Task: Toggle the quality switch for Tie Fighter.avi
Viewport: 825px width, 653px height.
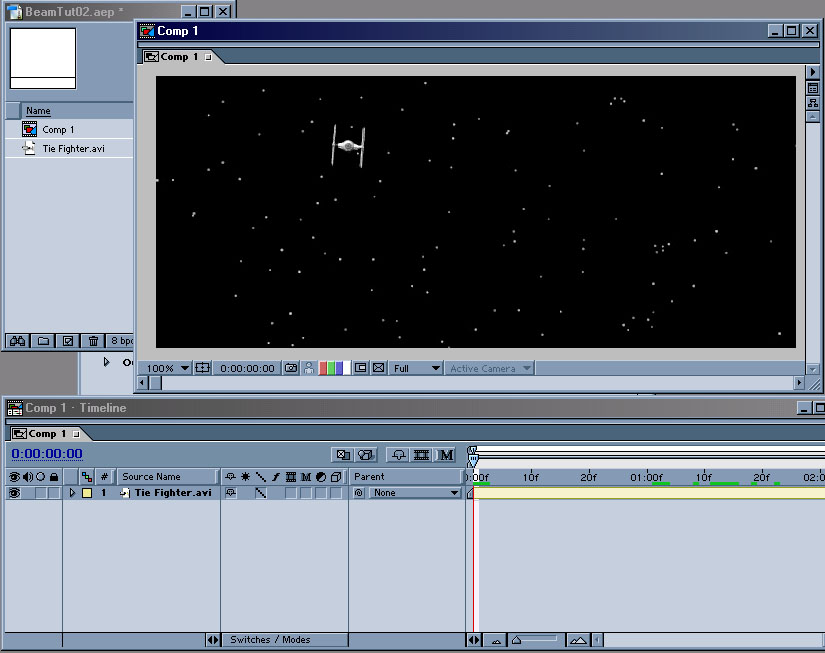Action: coord(260,493)
